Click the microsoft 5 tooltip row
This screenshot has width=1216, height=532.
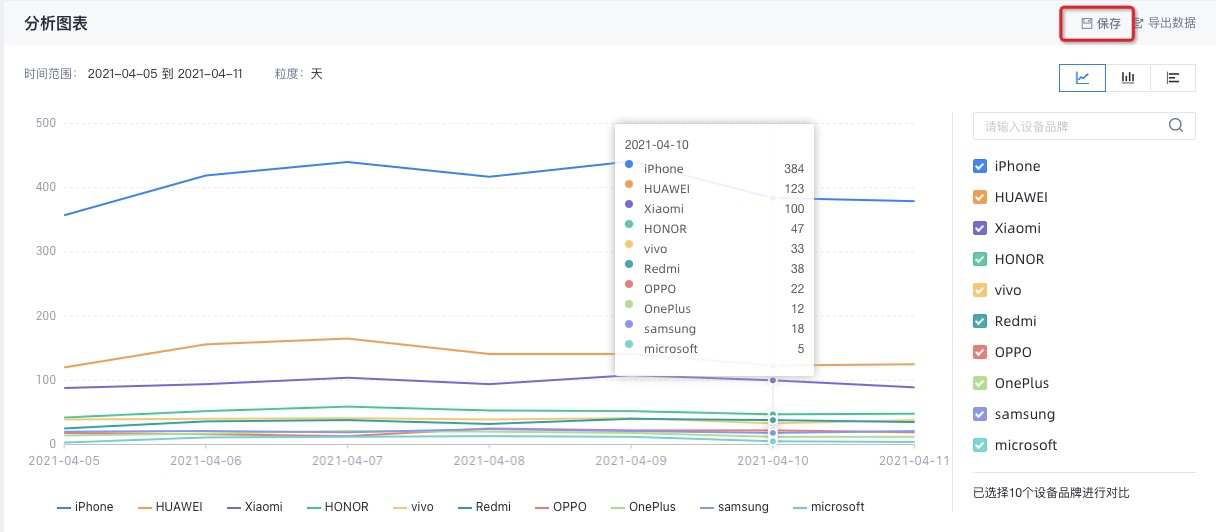pos(714,349)
